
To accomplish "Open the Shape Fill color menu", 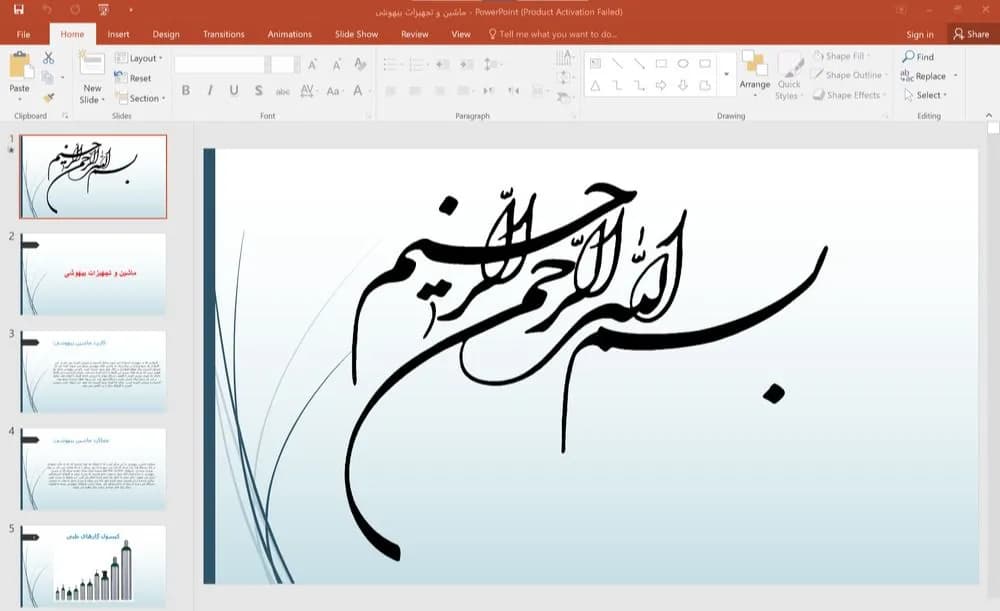I will click(841, 56).
